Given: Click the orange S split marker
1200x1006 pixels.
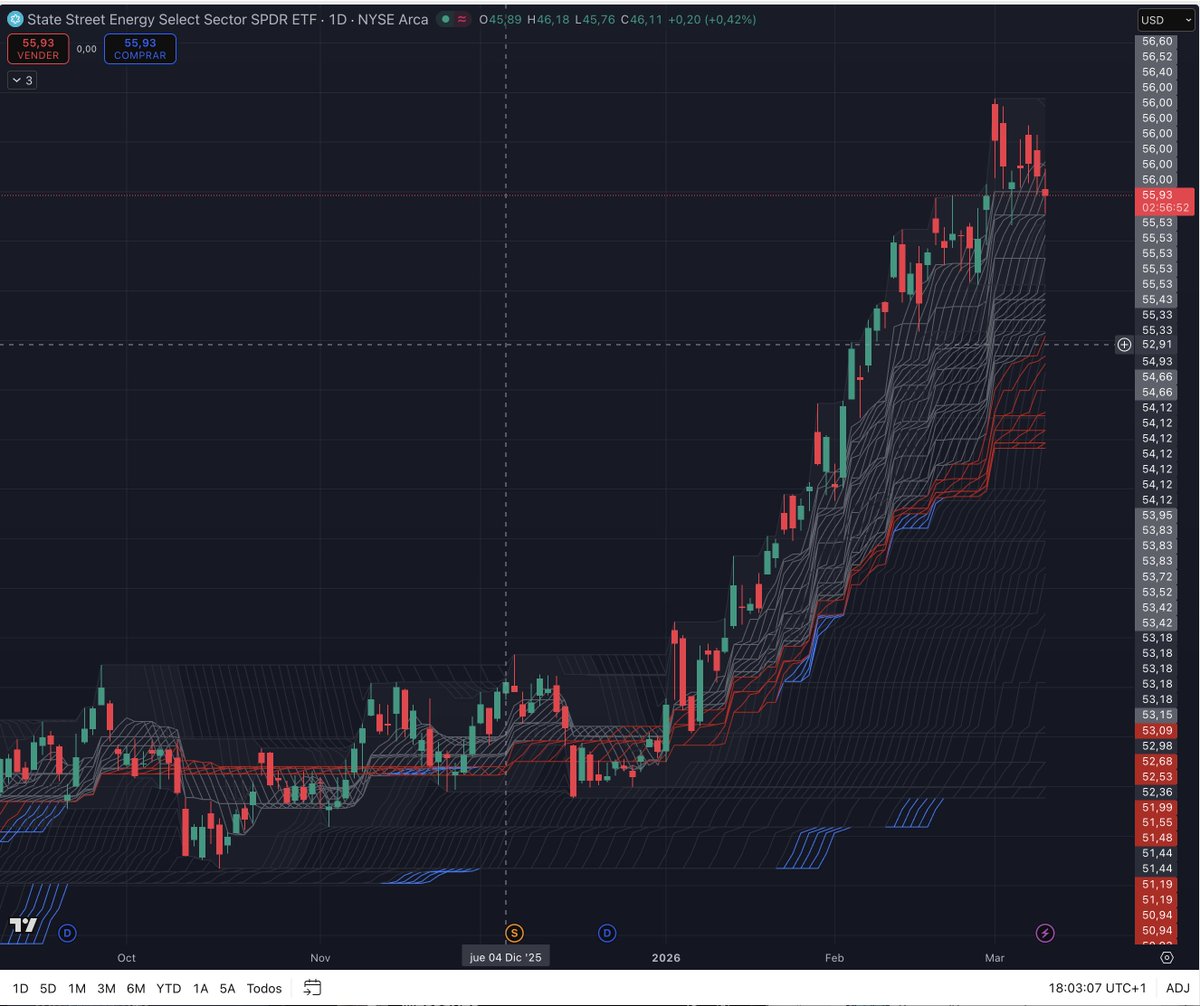Looking at the screenshot, I should pos(514,933).
